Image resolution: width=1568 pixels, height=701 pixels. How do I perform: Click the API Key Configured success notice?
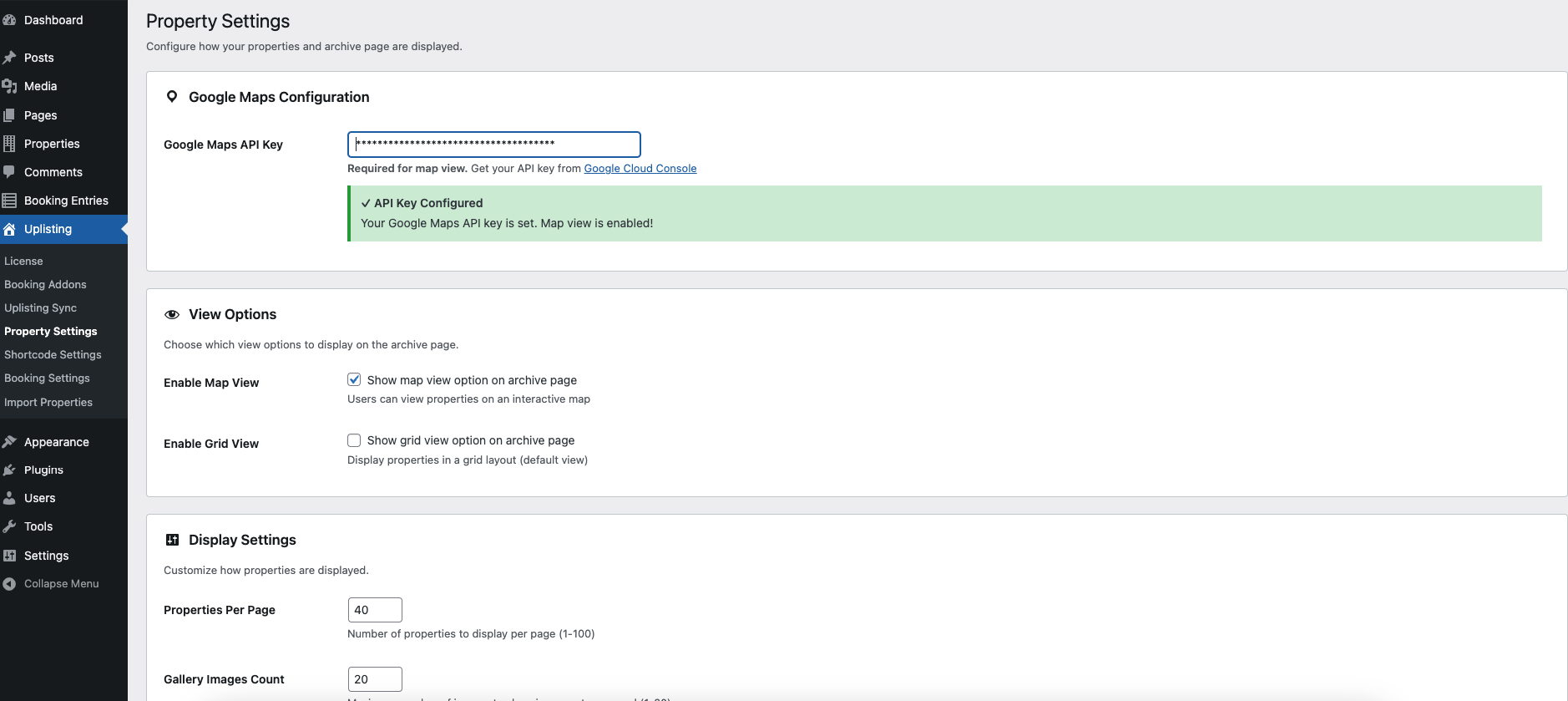click(944, 213)
